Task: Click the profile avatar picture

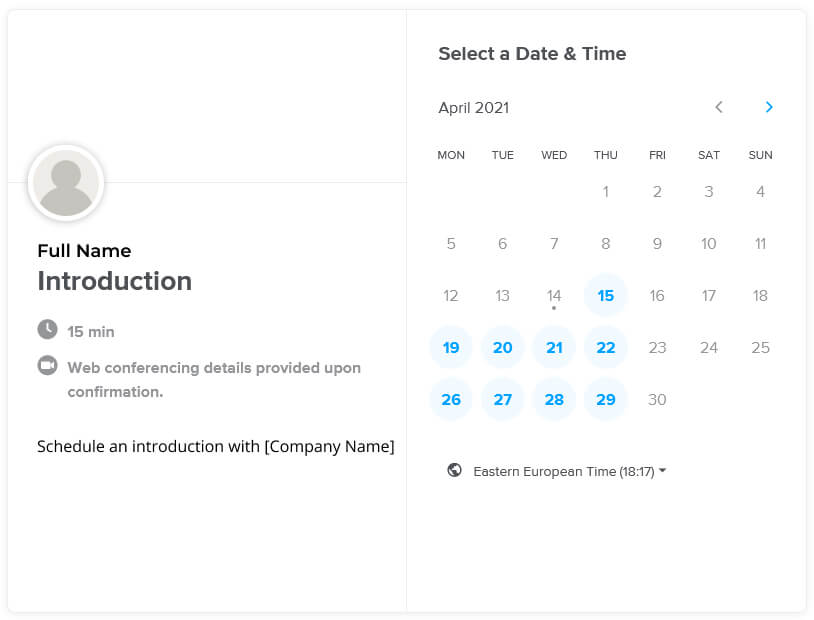Action: pos(66,183)
